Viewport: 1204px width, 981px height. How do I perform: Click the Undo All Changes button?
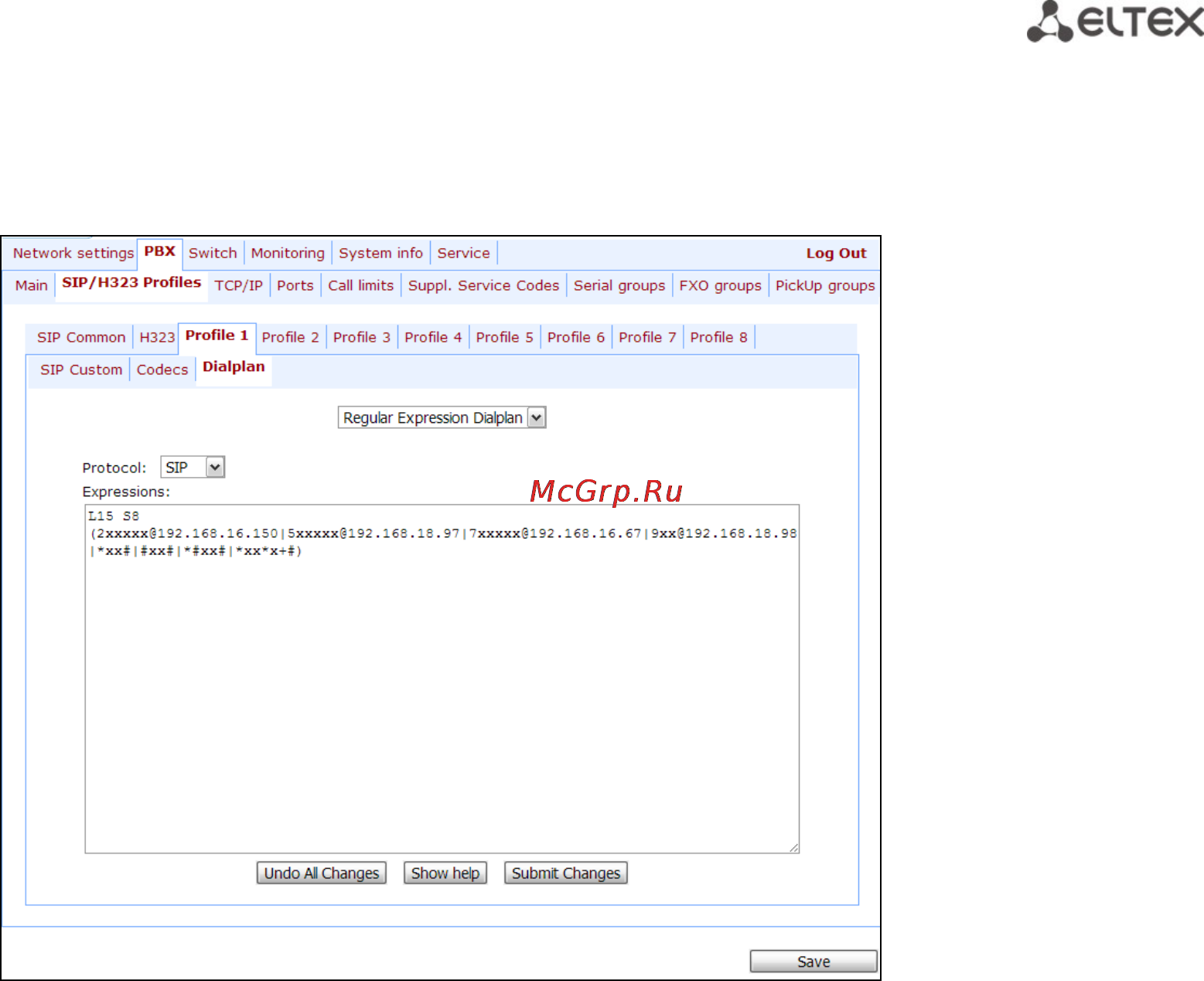[x=322, y=873]
